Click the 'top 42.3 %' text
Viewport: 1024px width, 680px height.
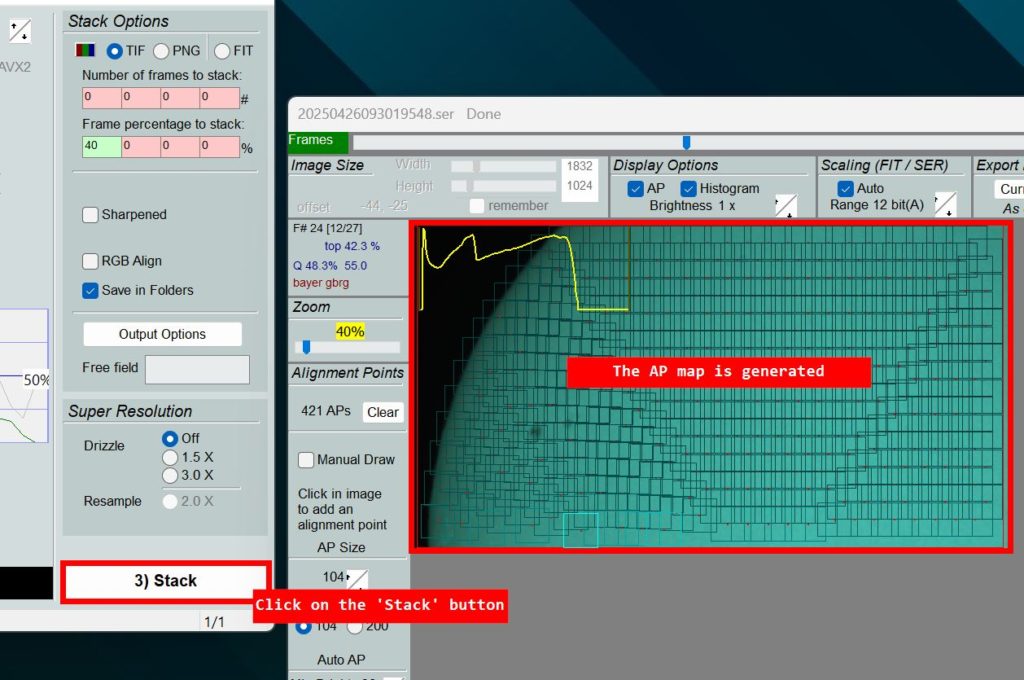352,246
